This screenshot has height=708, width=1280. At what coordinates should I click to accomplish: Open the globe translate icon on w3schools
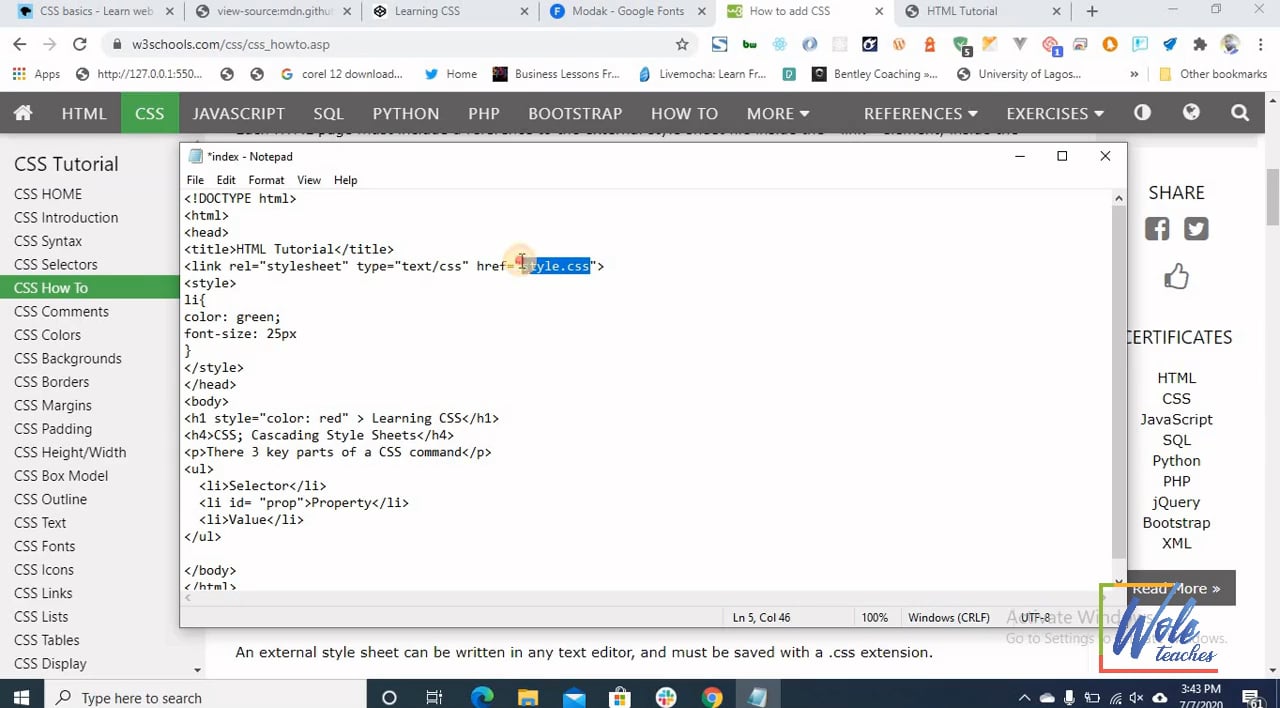[1191, 113]
